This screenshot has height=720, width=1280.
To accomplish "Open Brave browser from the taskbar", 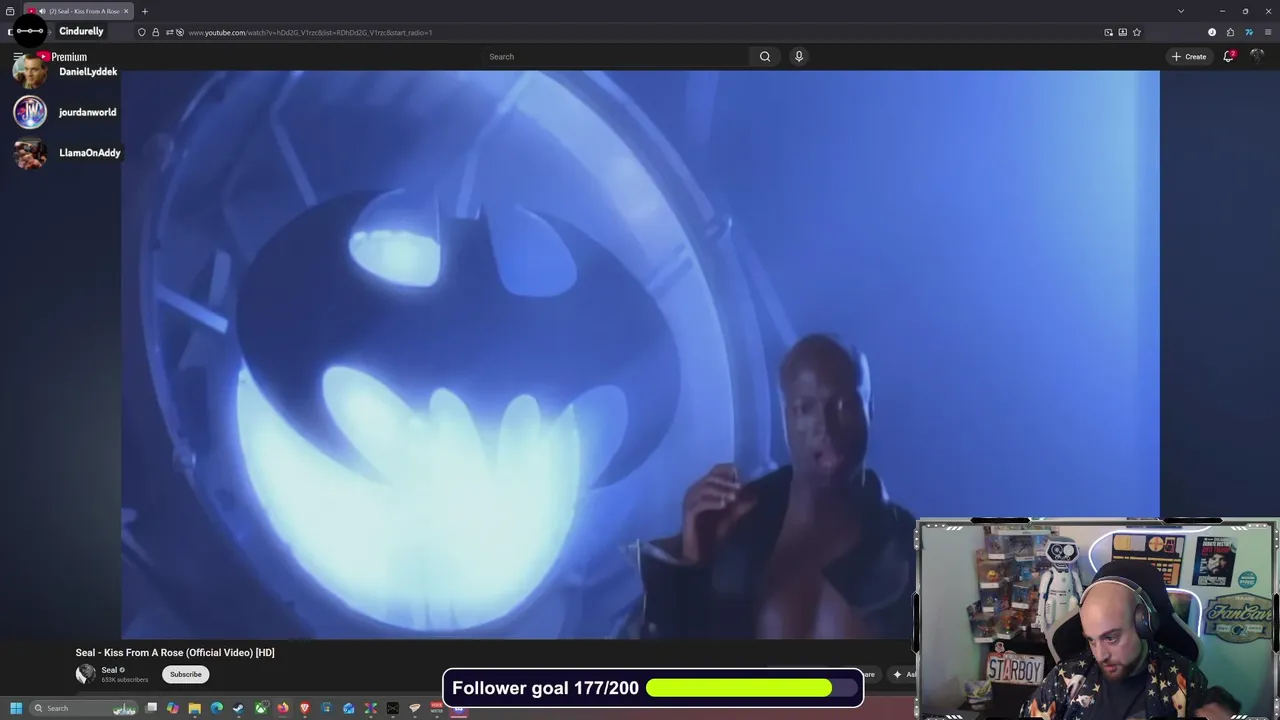I will [x=305, y=708].
